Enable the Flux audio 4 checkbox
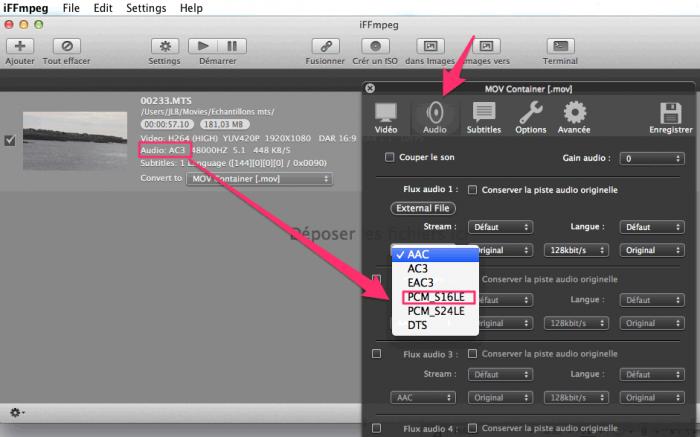The width and height of the screenshot is (700, 437). (376, 428)
